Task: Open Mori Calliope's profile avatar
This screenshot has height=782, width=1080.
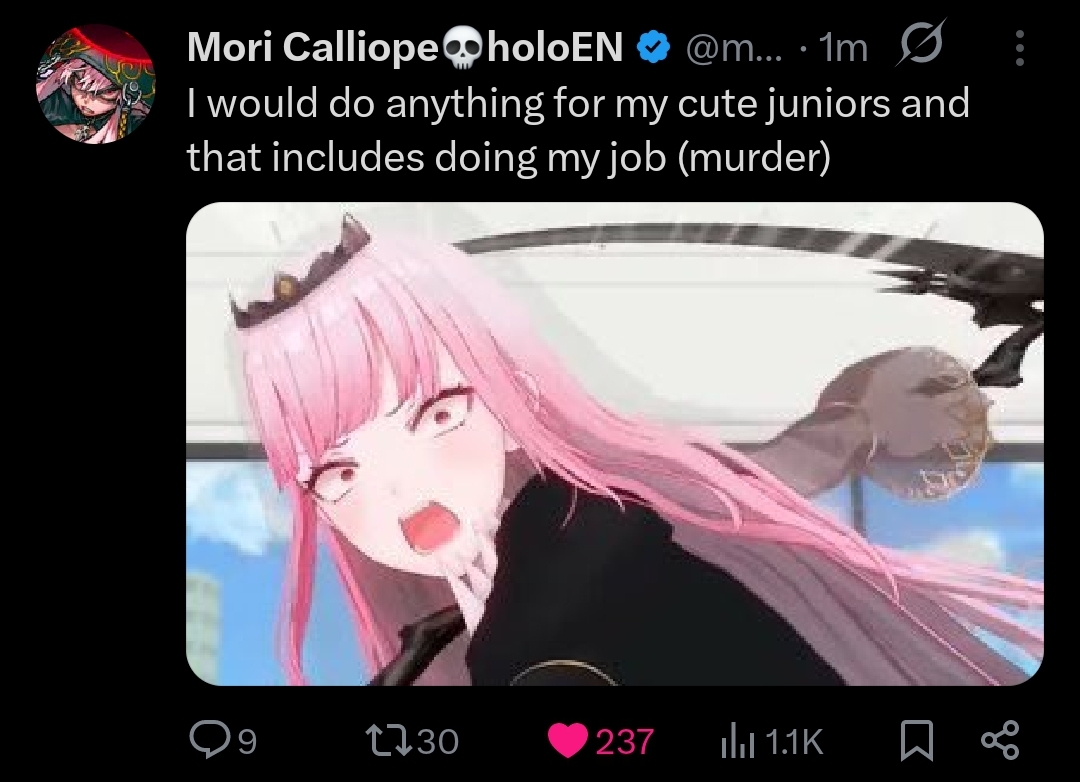Action: (x=96, y=84)
